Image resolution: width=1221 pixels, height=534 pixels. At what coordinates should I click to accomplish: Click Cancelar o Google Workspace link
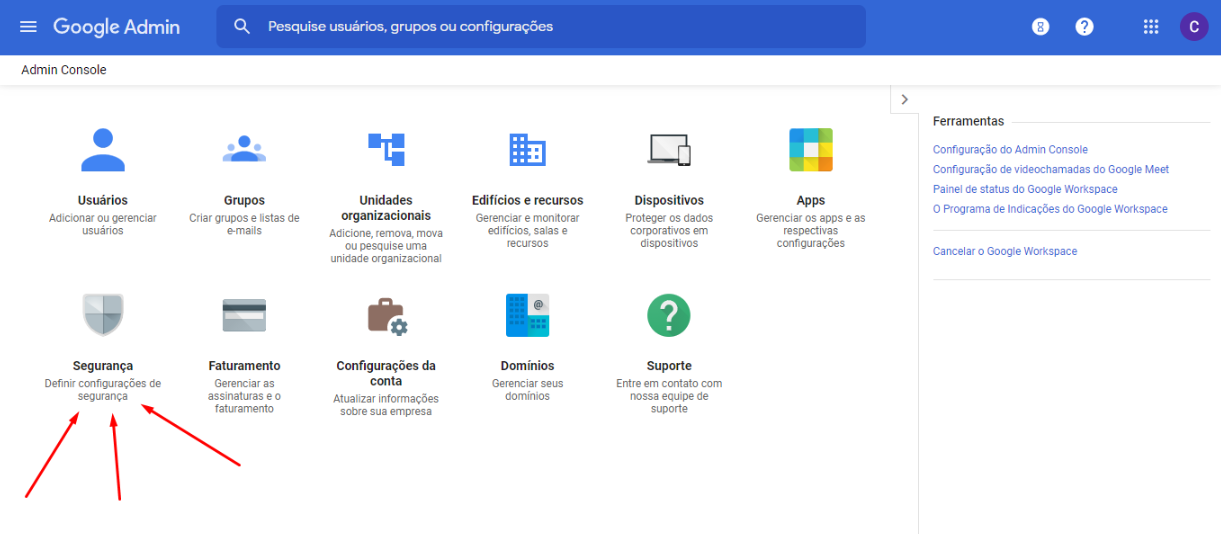[1005, 251]
